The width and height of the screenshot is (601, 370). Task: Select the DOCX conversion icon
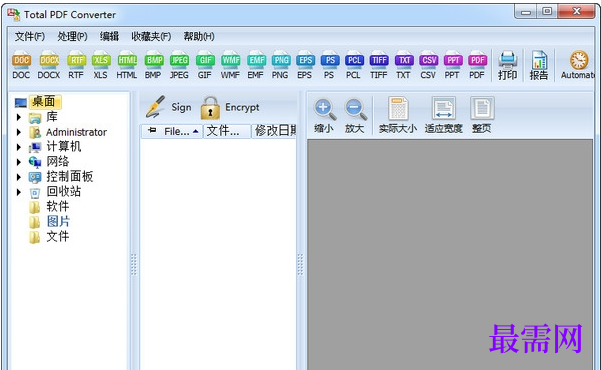(x=49, y=65)
